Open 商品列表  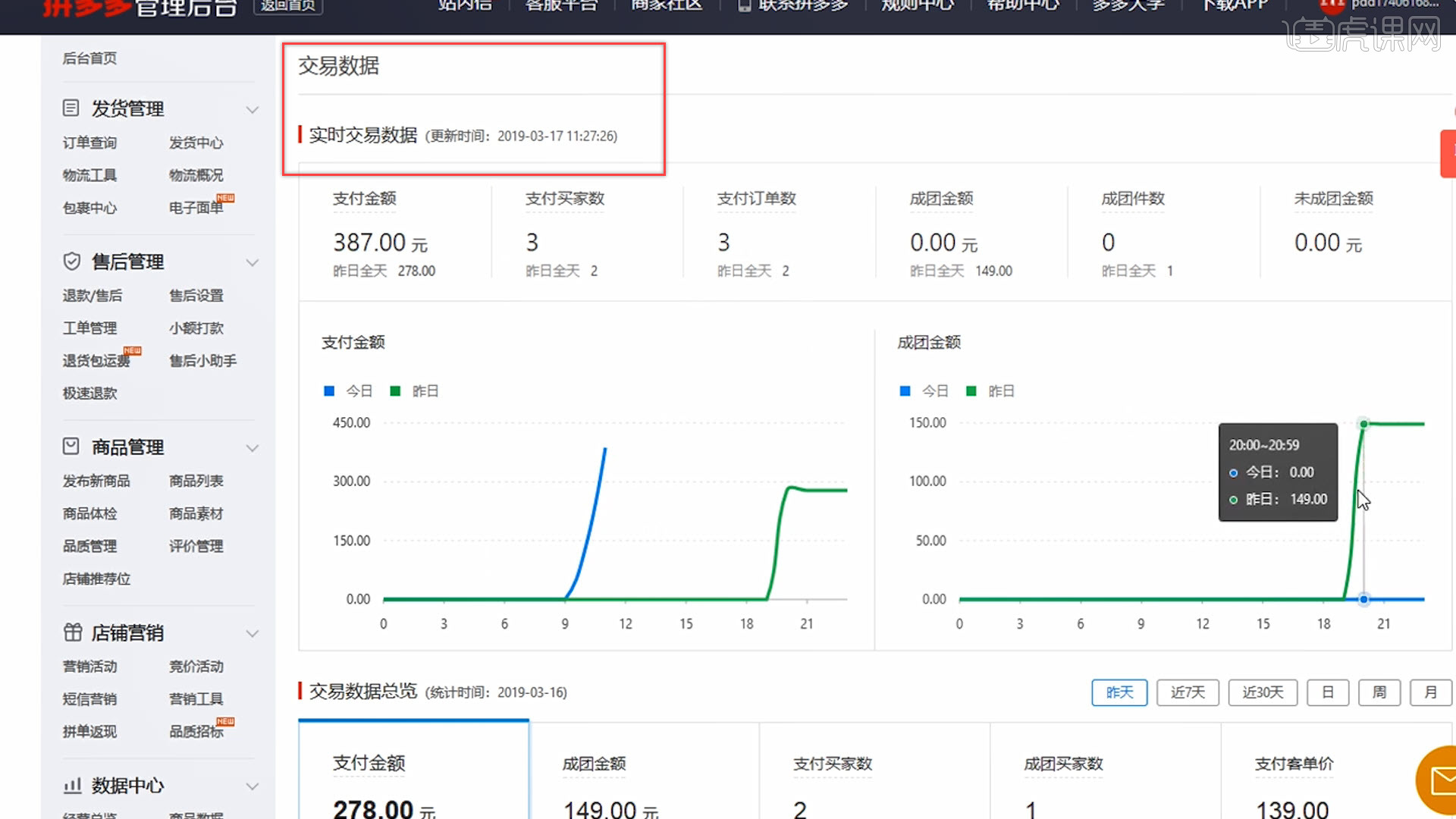[x=196, y=482]
